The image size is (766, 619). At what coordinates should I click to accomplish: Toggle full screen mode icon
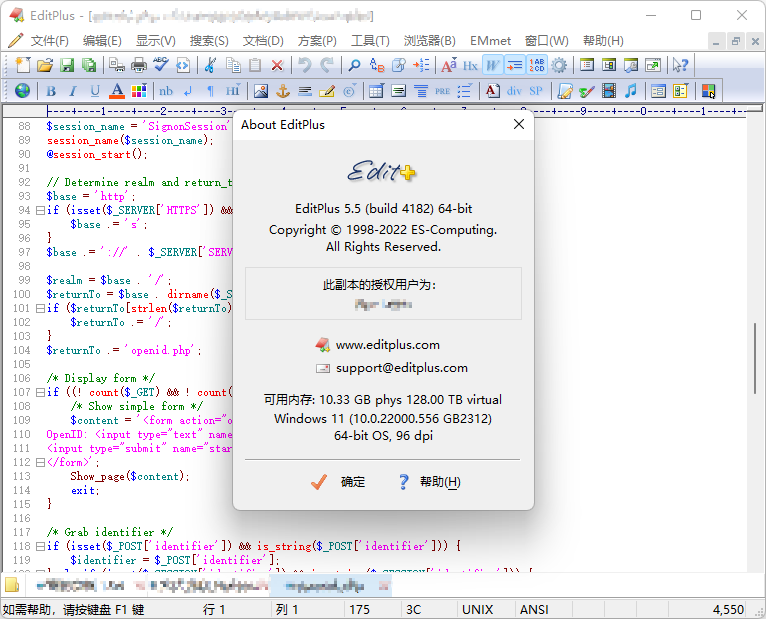653,65
